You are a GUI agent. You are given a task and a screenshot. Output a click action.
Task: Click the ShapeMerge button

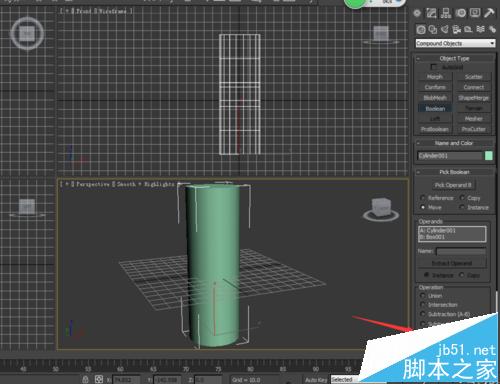(x=473, y=98)
